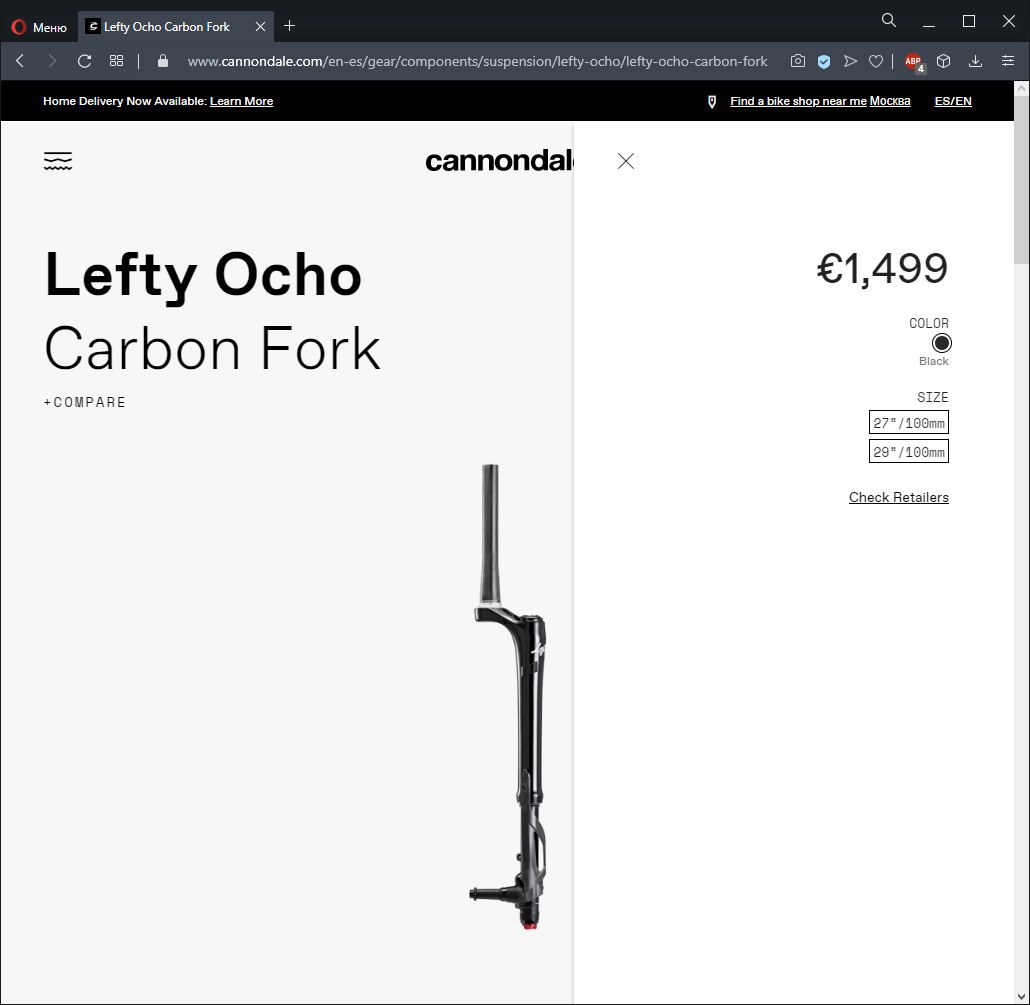Add page to bookmarks with heart icon
This screenshot has height=1005, width=1030.
876,62
